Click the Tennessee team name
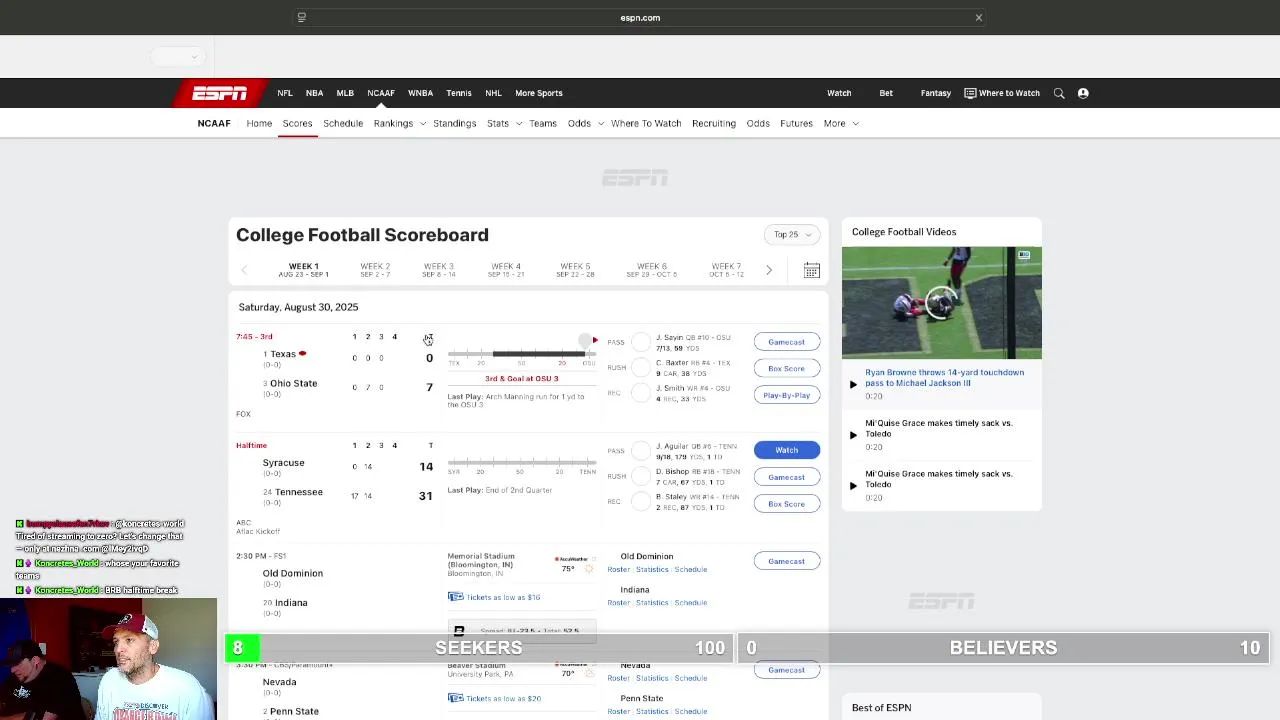The image size is (1280, 720). point(299,492)
